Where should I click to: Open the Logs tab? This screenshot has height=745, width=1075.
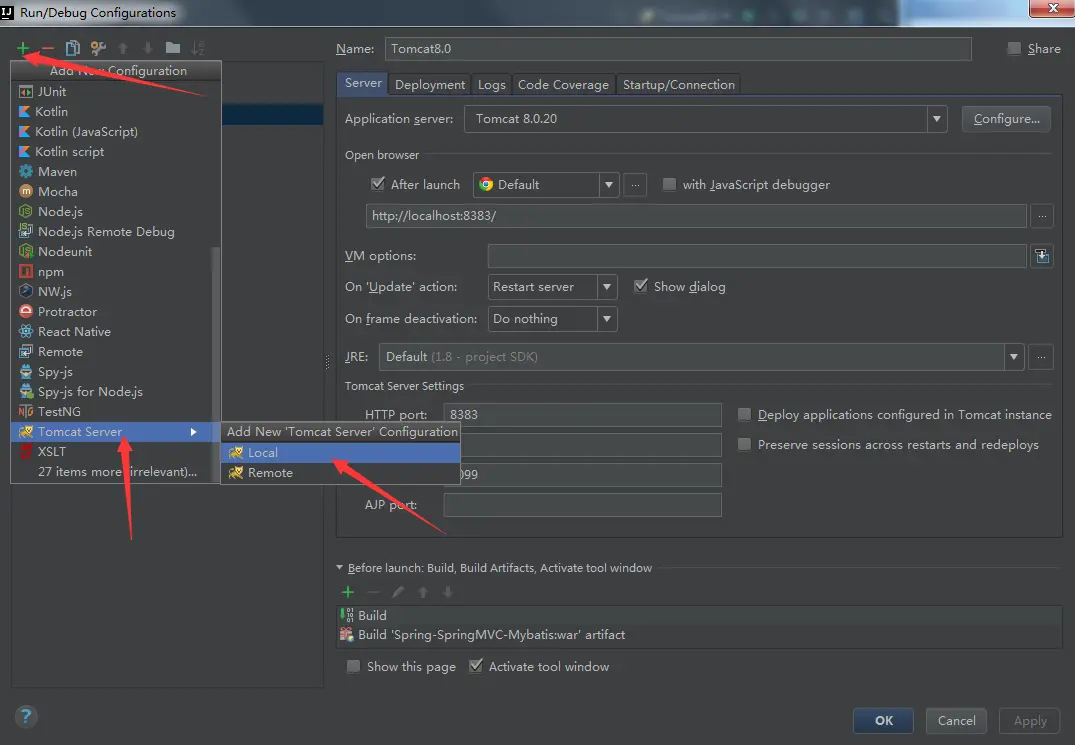pyautogui.click(x=491, y=84)
